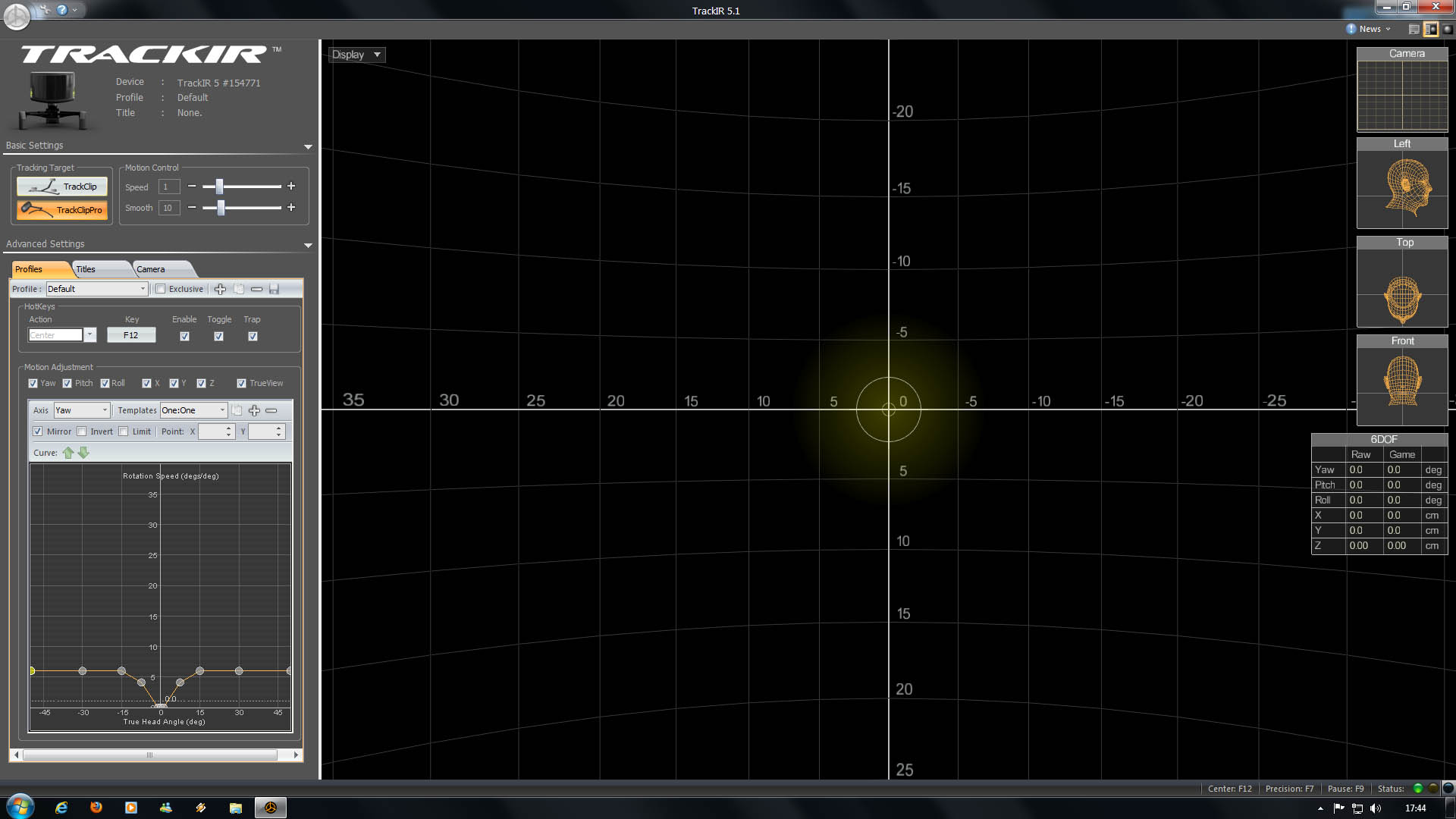Open the Axis Yaw dropdown

(82, 410)
